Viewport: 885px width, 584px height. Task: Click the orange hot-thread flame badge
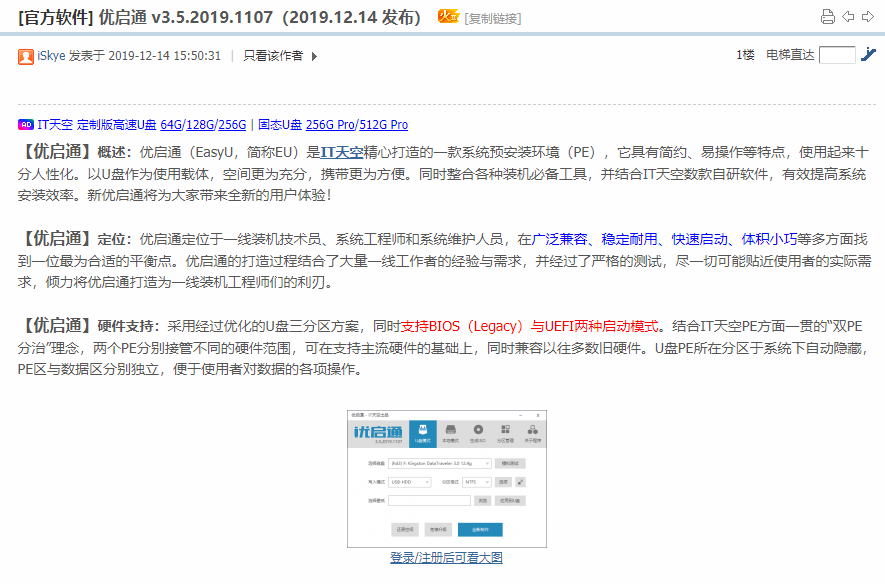click(x=448, y=17)
